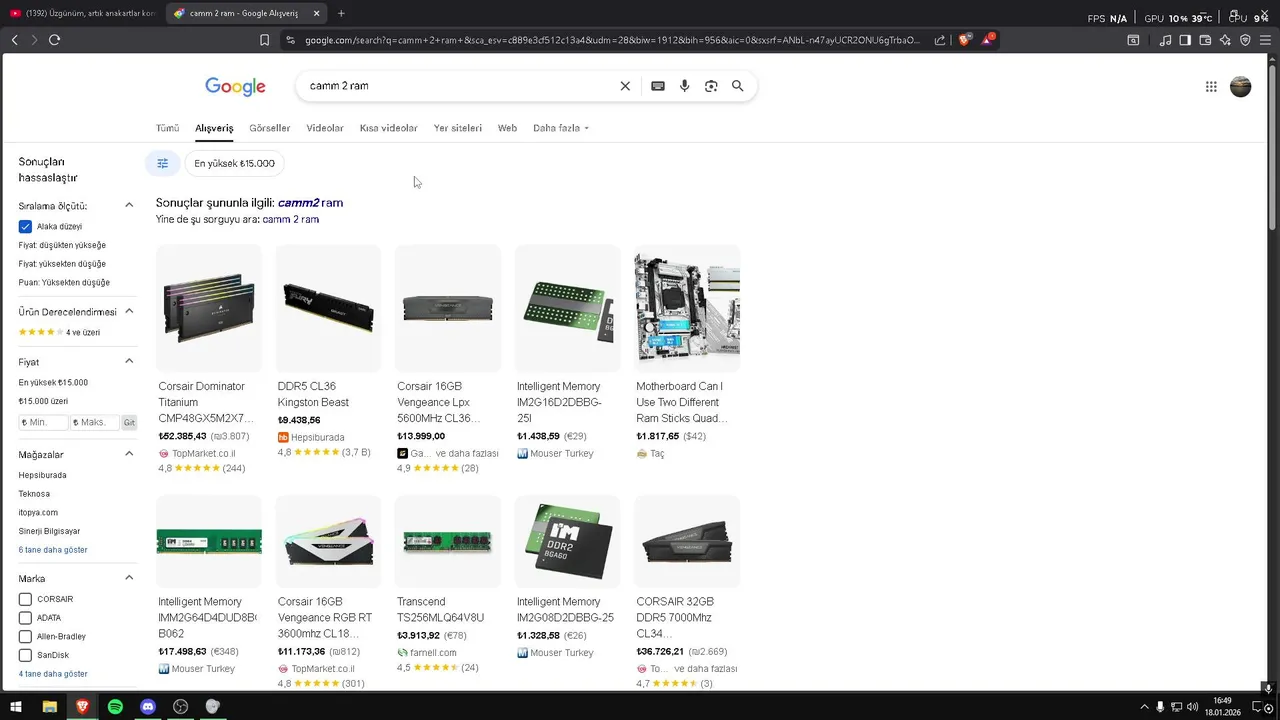This screenshot has height=720, width=1280.
Task: Check the SanDisk brand filter
Action: pyautogui.click(x=25, y=655)
